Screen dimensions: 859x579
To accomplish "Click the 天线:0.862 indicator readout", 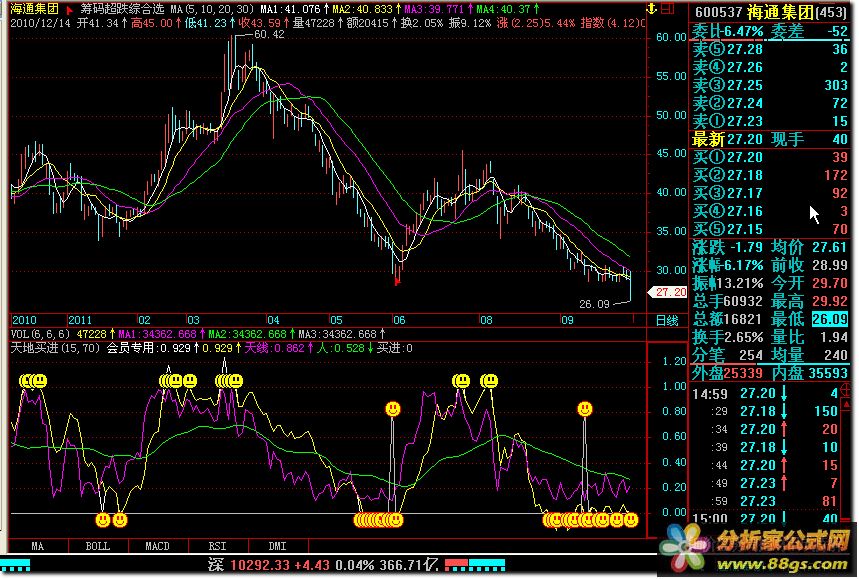I will (x=277, y=348).
